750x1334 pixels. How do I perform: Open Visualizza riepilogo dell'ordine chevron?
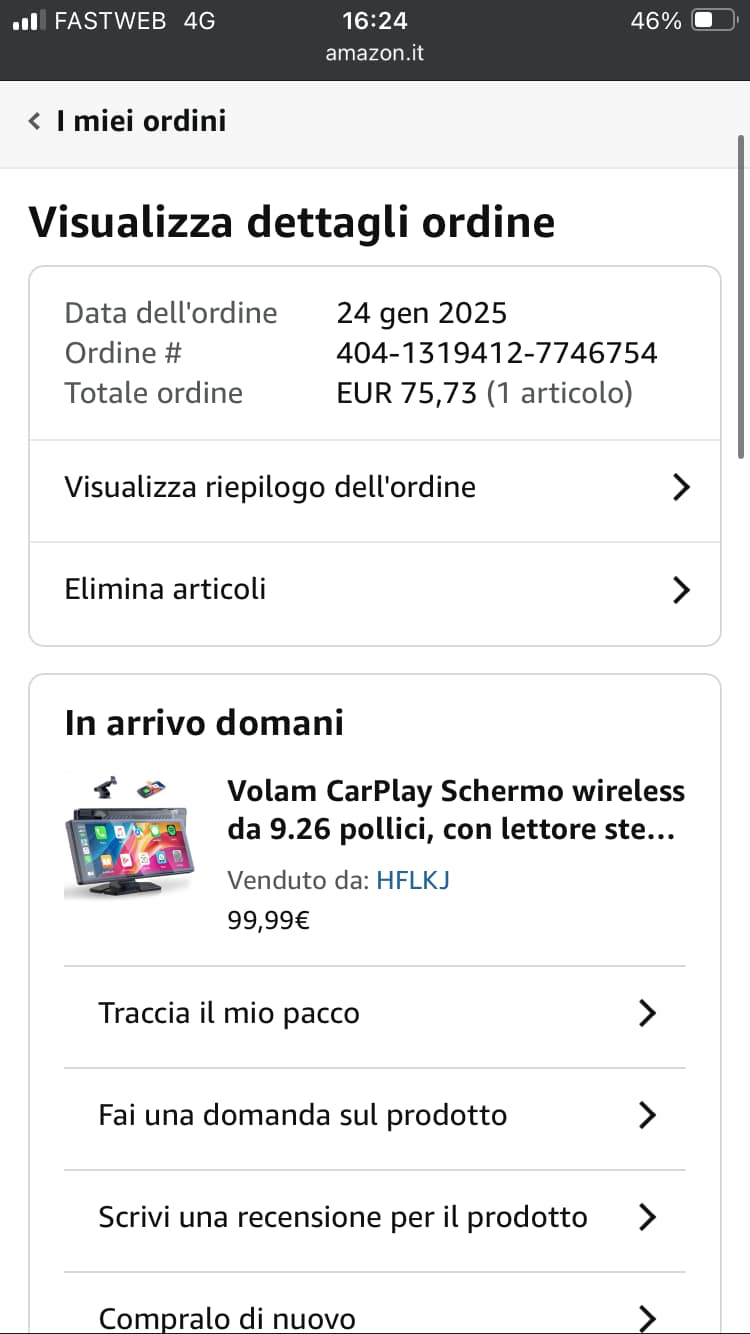point(681,488)
